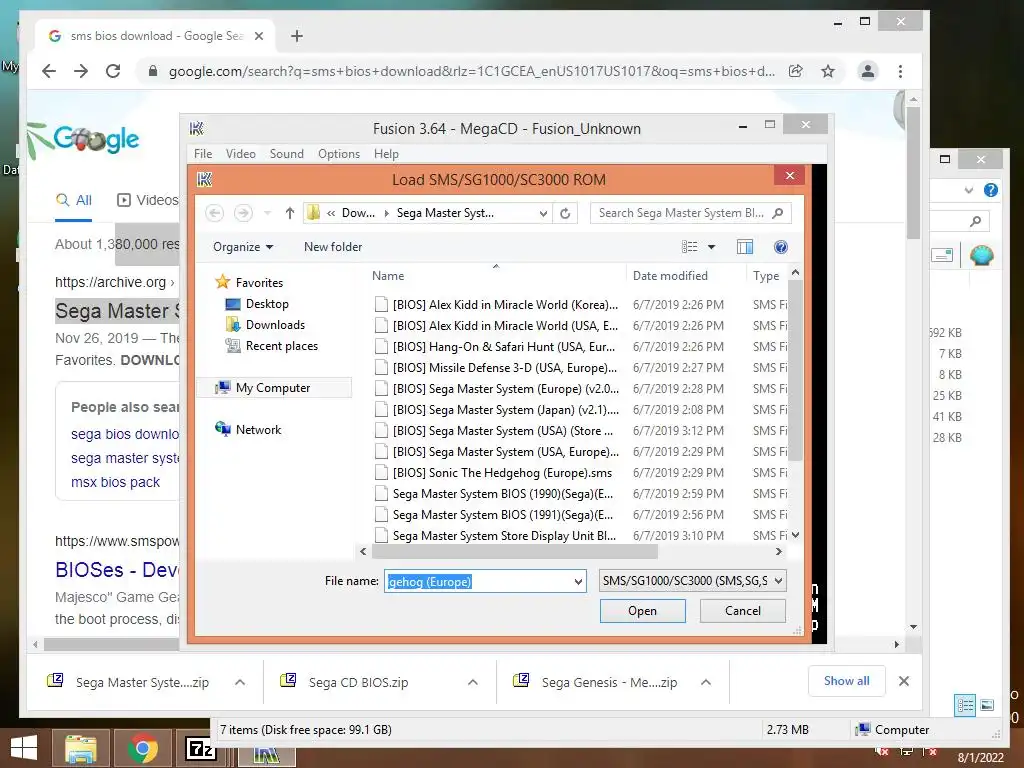1024x768 pixels.
Task: Click the search icon in the background Explorer window
Action: coord(976,221)
